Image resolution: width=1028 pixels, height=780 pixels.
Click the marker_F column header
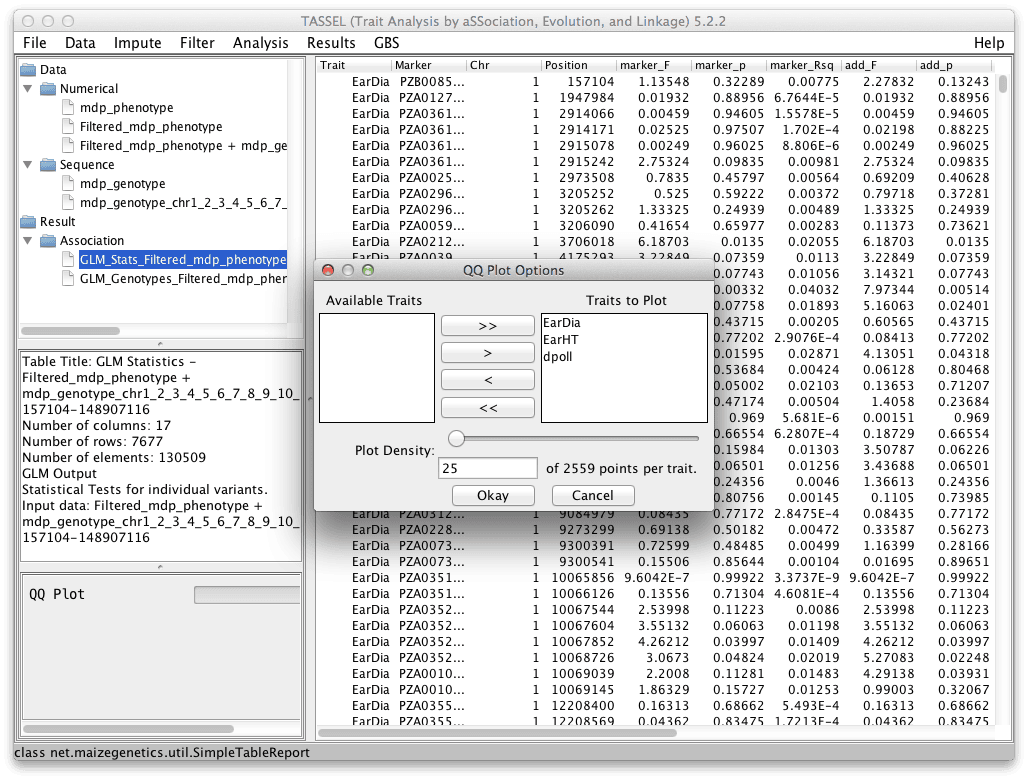coord(654,65)
